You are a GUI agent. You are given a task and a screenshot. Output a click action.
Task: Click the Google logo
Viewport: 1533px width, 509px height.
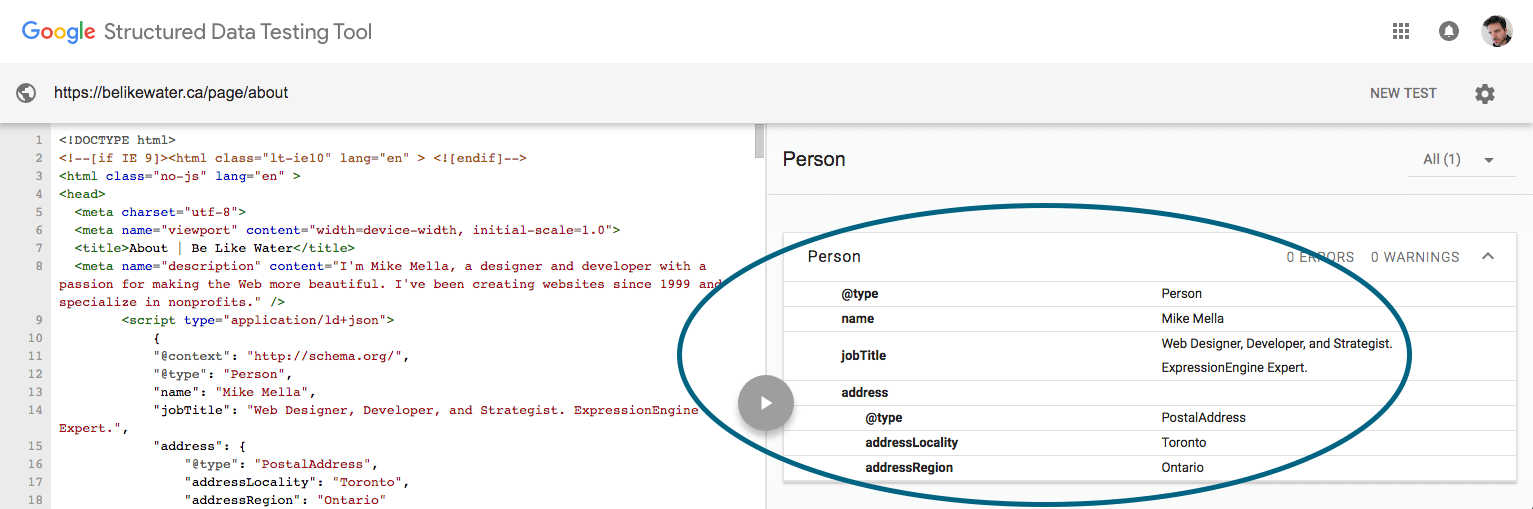click(59, 31)
